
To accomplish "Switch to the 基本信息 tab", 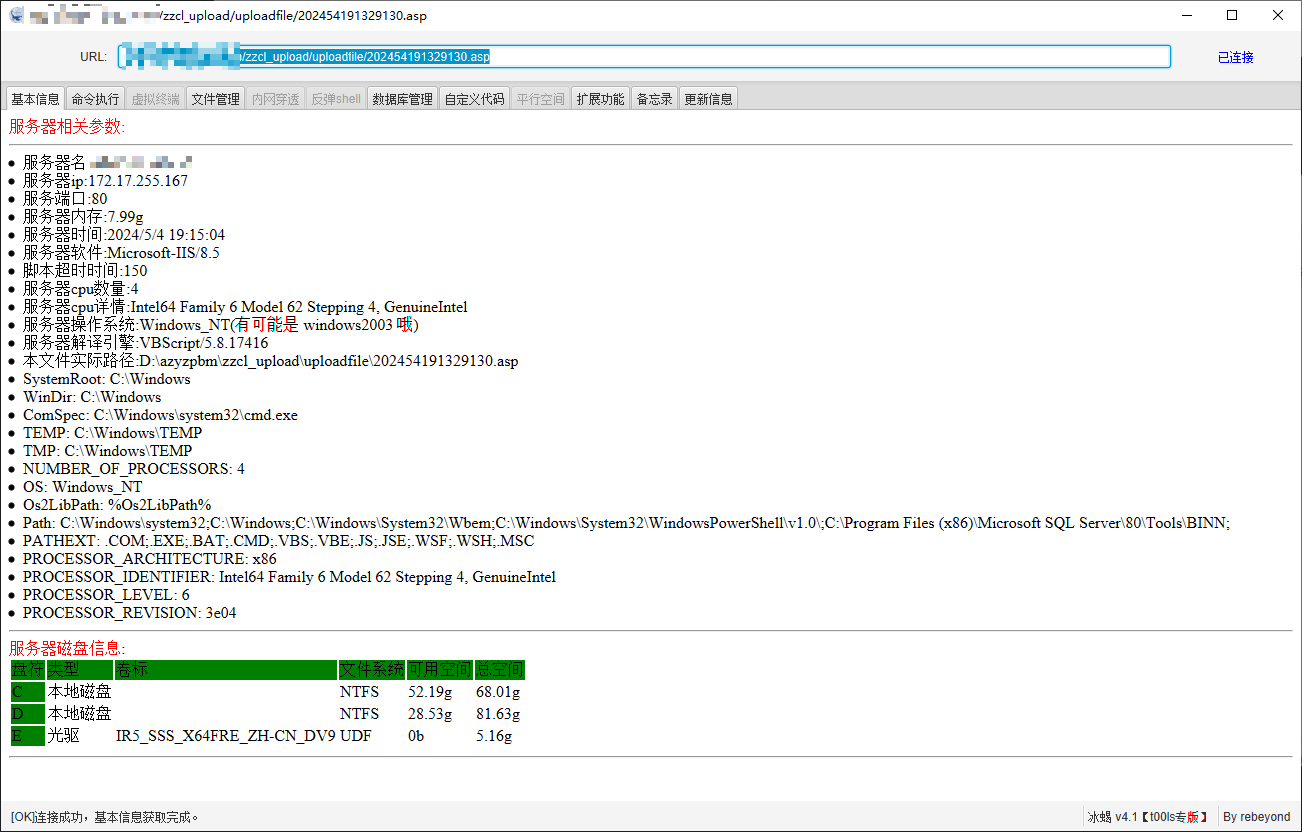I will pos(35,99).
